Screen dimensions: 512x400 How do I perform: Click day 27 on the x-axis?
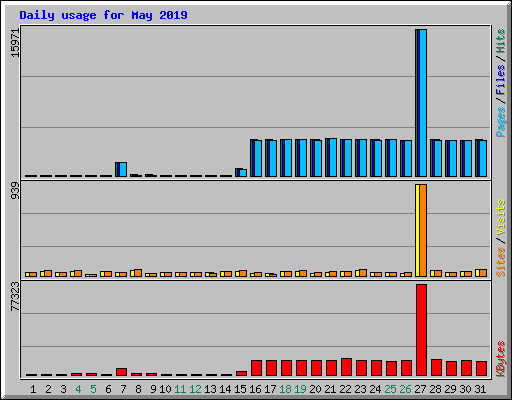click(420, 389)
